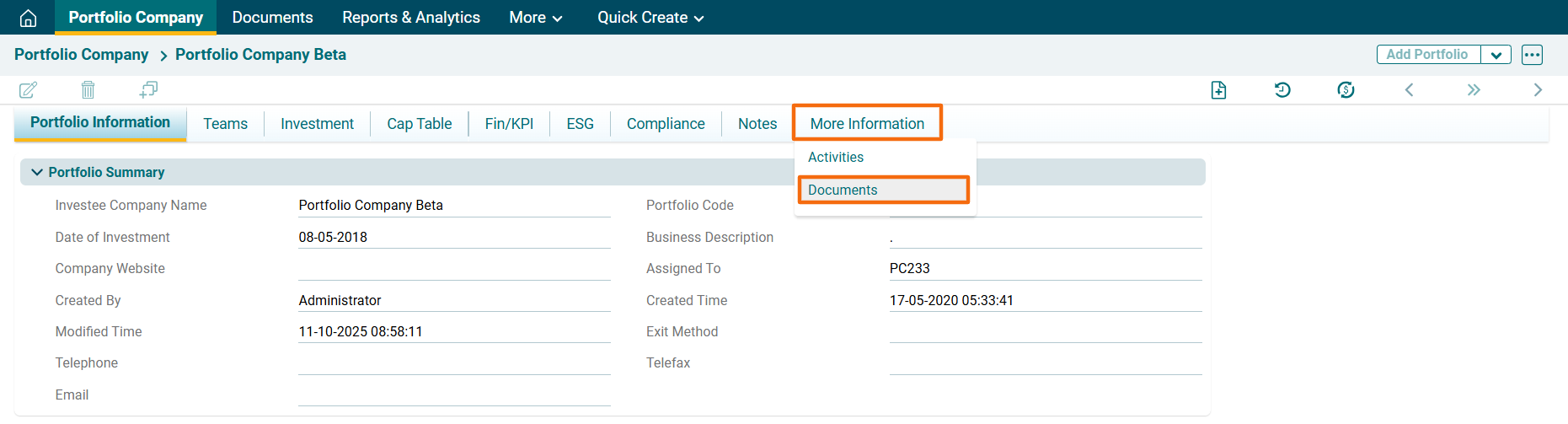
Task: Expand the More menu in navigation bar
Action: pyautogui.click(x=536, y=18)
